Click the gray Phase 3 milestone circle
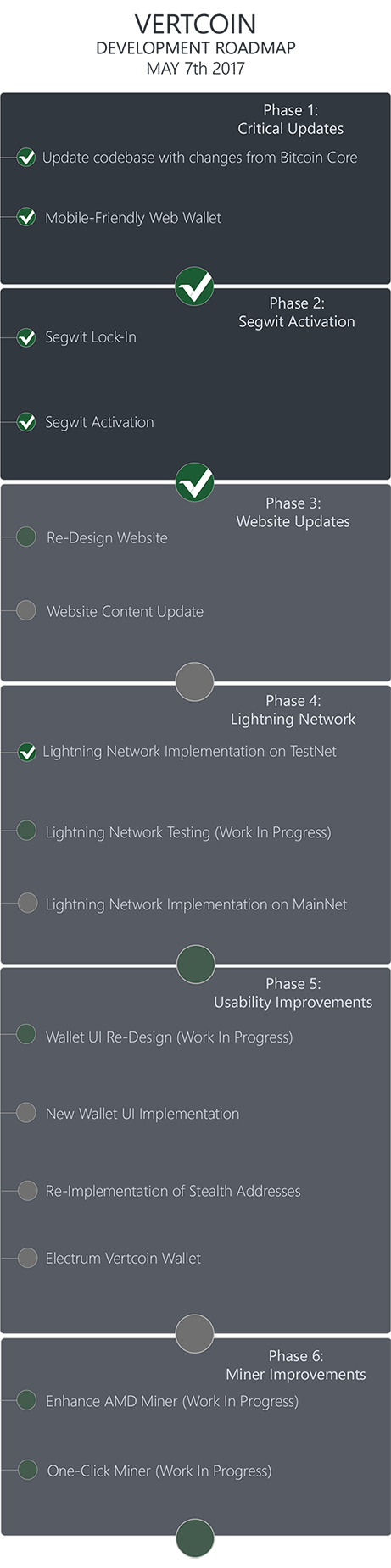This screenshot has width=391, height=1568. pyautogui.click(x=194, y=681)
